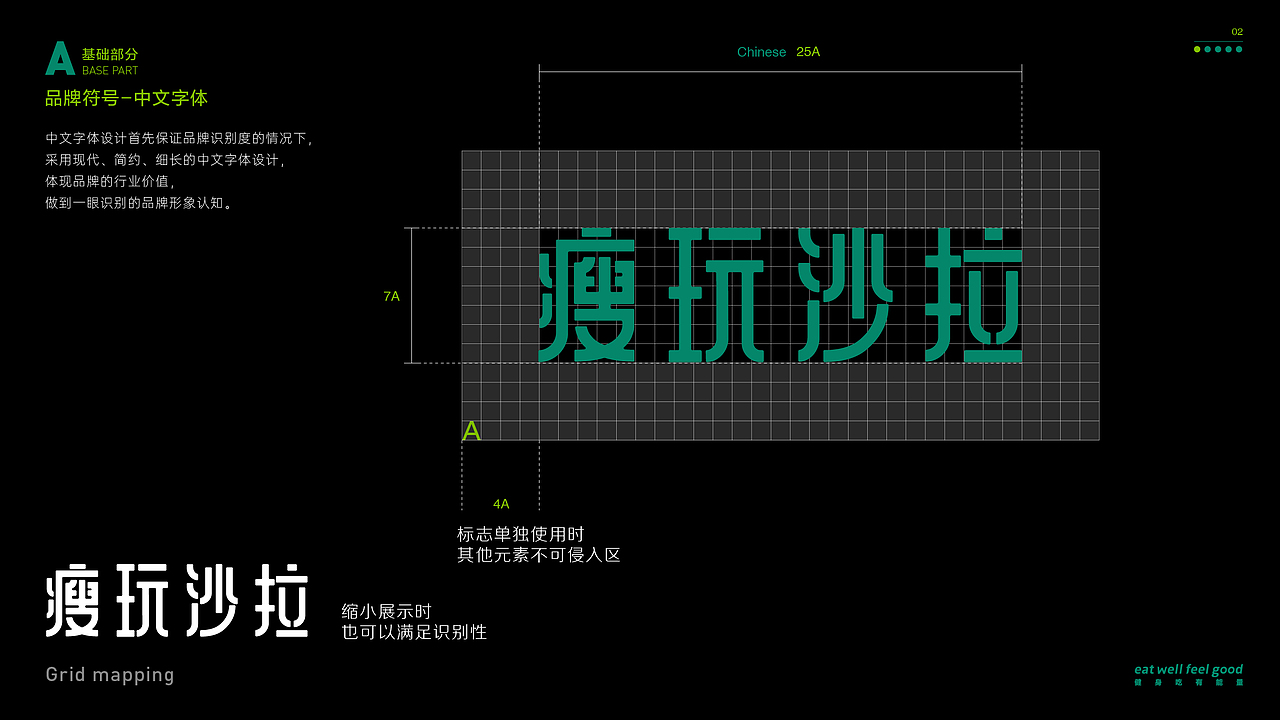Click the BASE PART label
The height and width of the screenshot is (720, 1280).
click(110, 71)
